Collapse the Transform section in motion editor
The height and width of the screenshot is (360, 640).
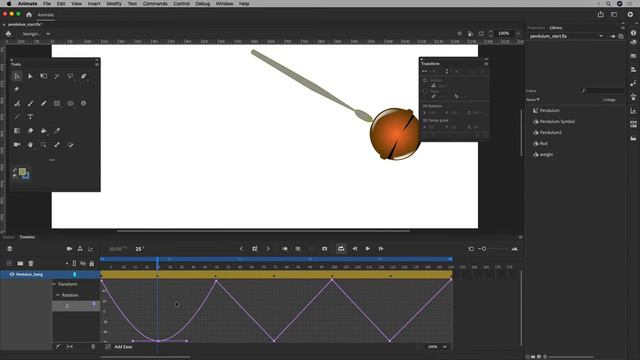54,284
